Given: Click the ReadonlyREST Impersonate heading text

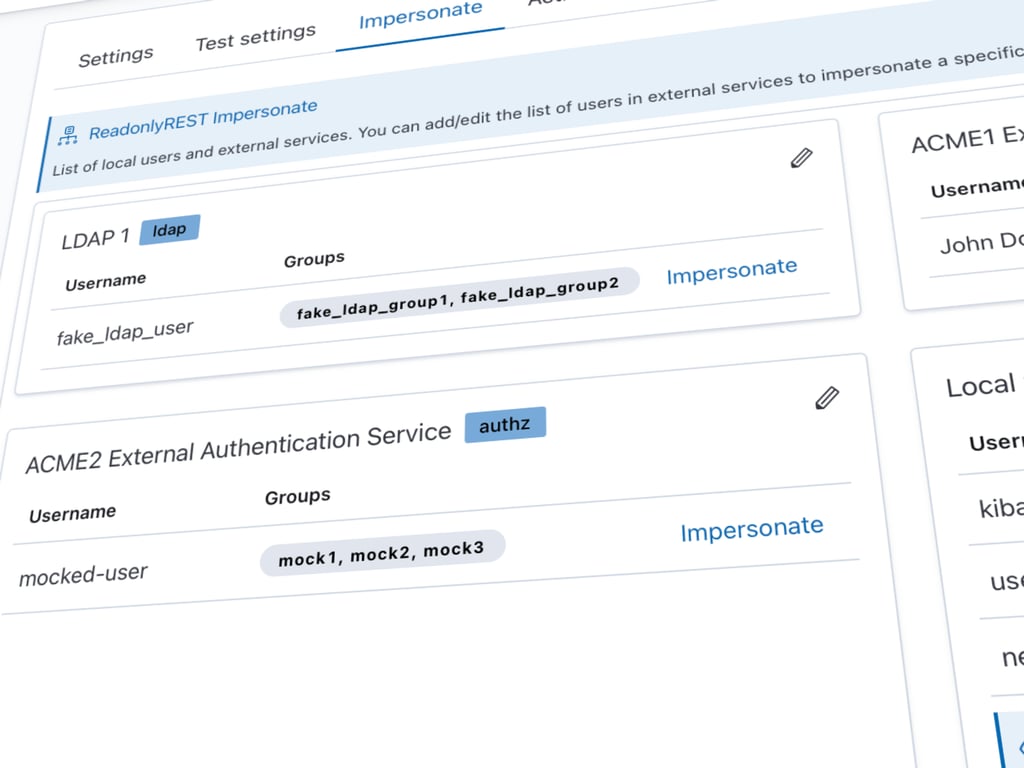Looking at the screenshot, I should (x=203, y=120).
